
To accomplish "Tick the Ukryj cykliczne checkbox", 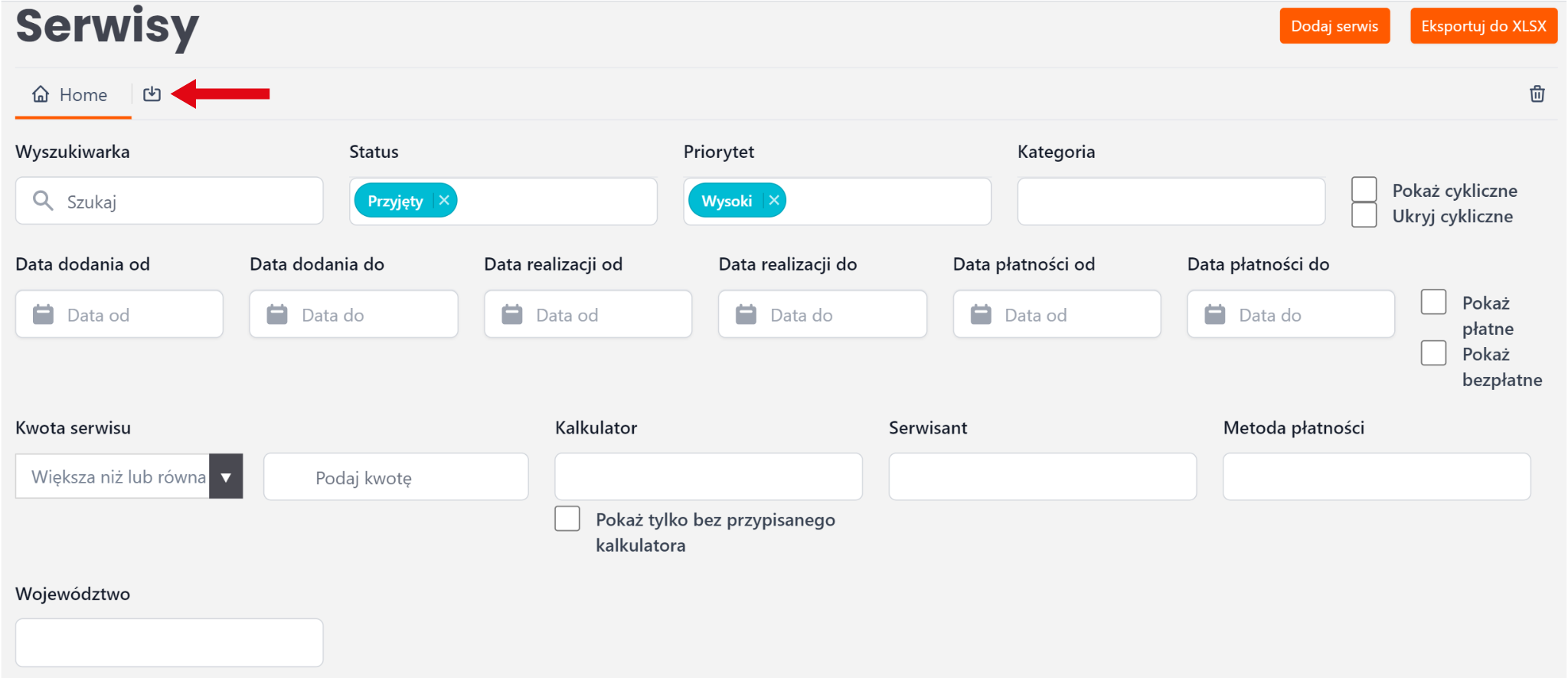I will [1364, 215].
